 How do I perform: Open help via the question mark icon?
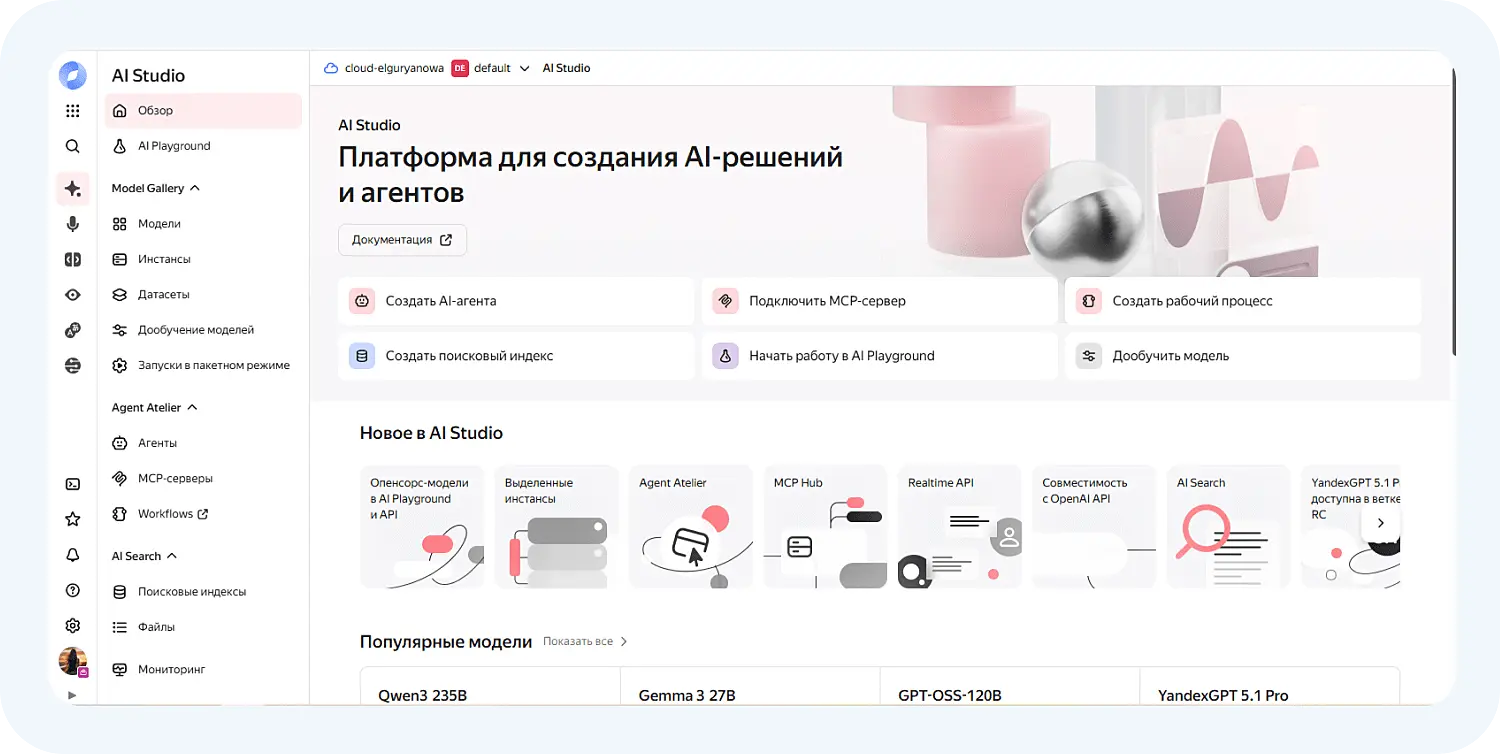(72, 590)
